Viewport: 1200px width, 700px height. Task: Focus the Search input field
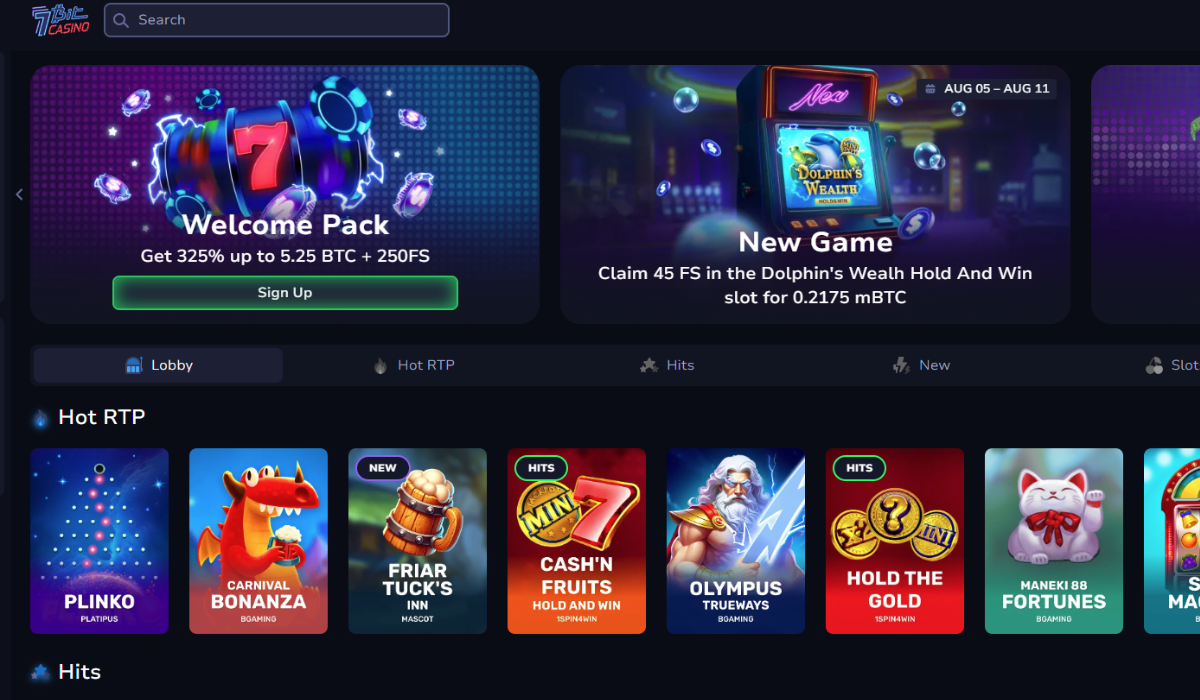point(277,20)
